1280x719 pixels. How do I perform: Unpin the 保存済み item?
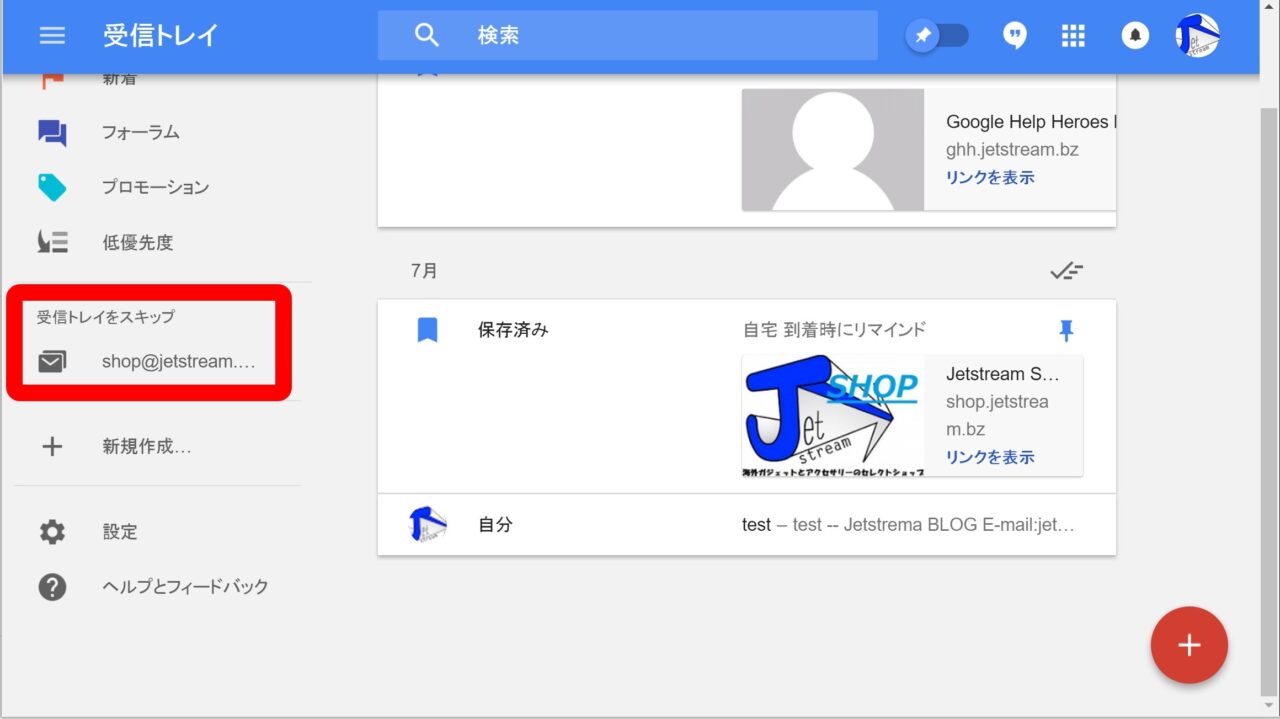tap(1066, 330)
